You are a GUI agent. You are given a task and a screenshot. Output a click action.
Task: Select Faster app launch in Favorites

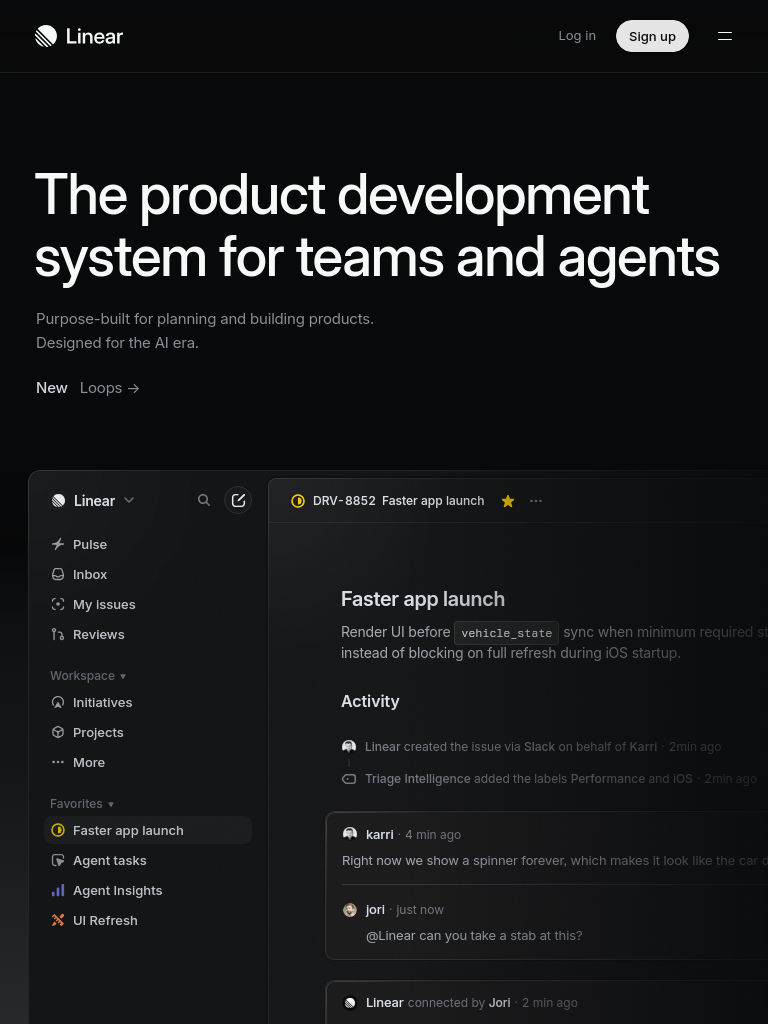[148, 830]
